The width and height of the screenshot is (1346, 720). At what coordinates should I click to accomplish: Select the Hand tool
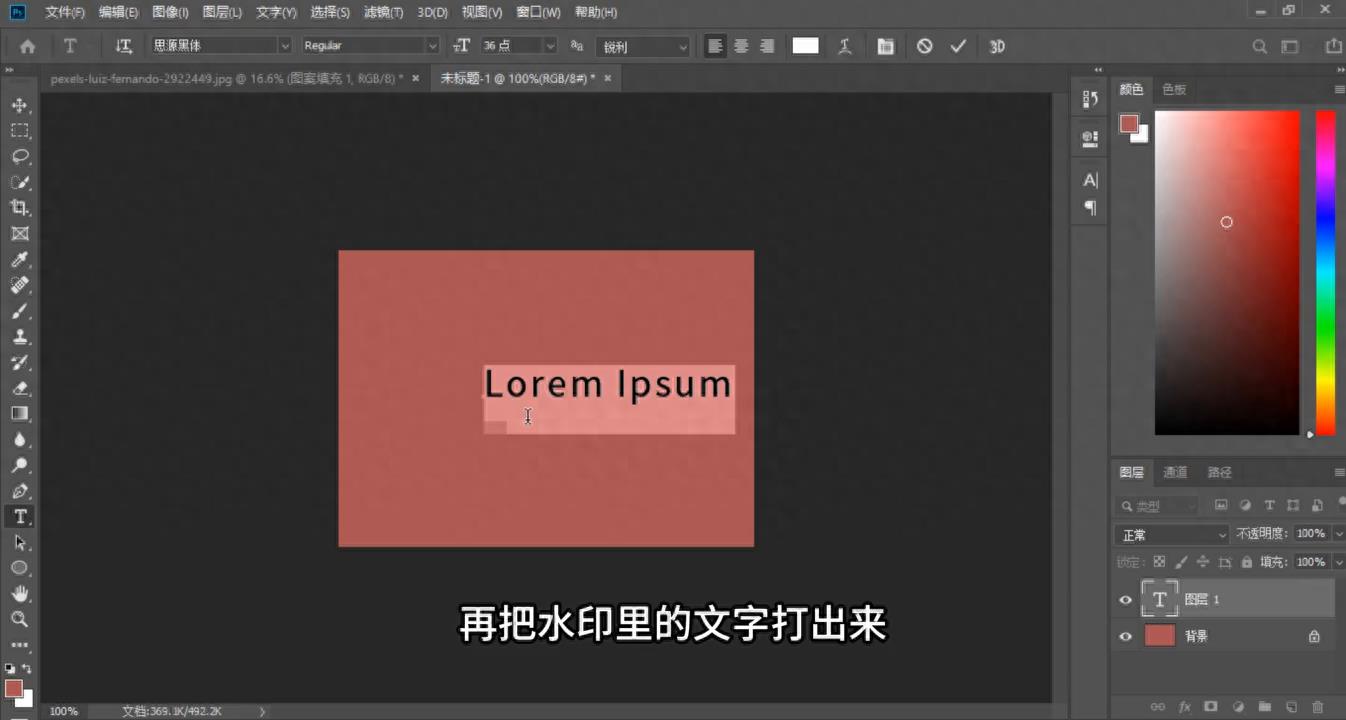coord(19,593)
